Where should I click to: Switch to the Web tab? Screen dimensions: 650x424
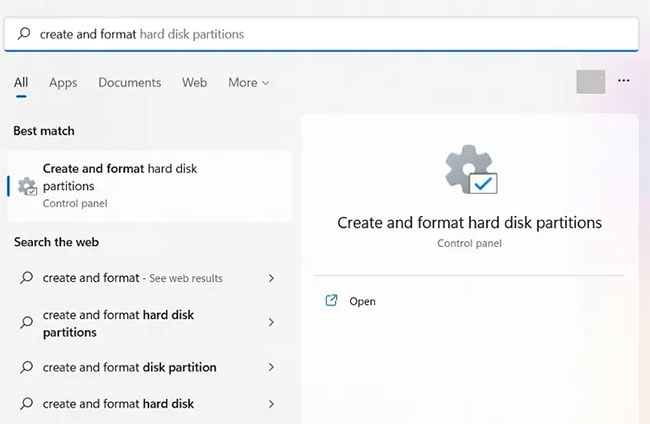coord(194,83)
